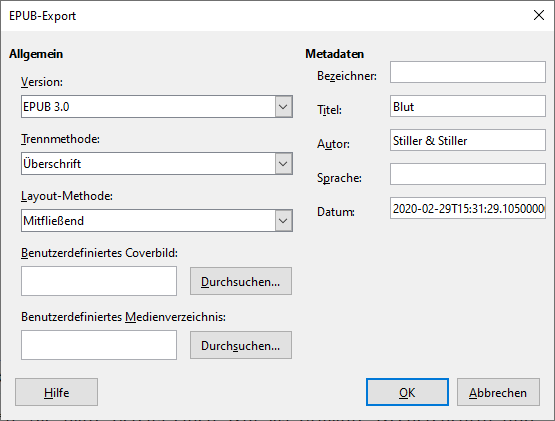Expand the Layout-Methode dropdown arrow
Viewport: 555px width, 421px height.
pyautogui.click(x=283, y=221)
